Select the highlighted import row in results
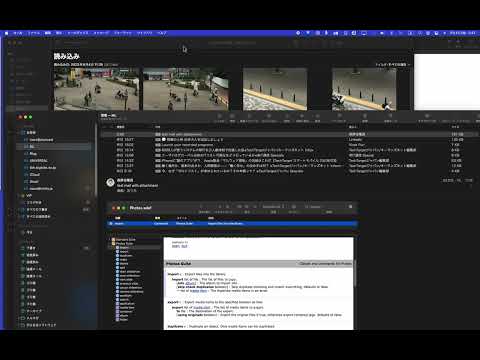This screenshot has width=480, height=360. tap(232, 224)
